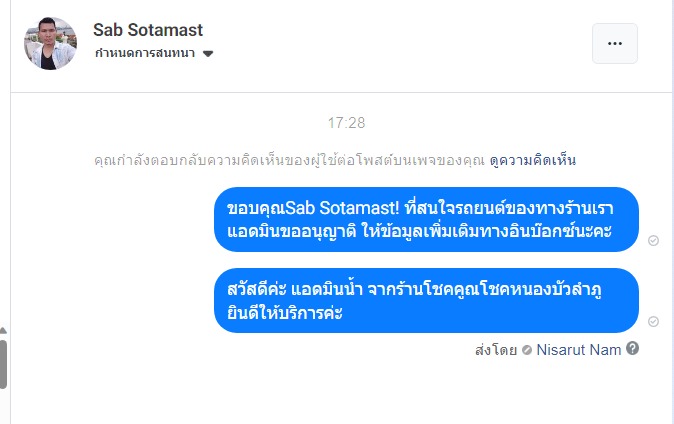This screenshot has height=424, width=674.
Task: Click the help question mark icon
Action: (x=632, y=349)
